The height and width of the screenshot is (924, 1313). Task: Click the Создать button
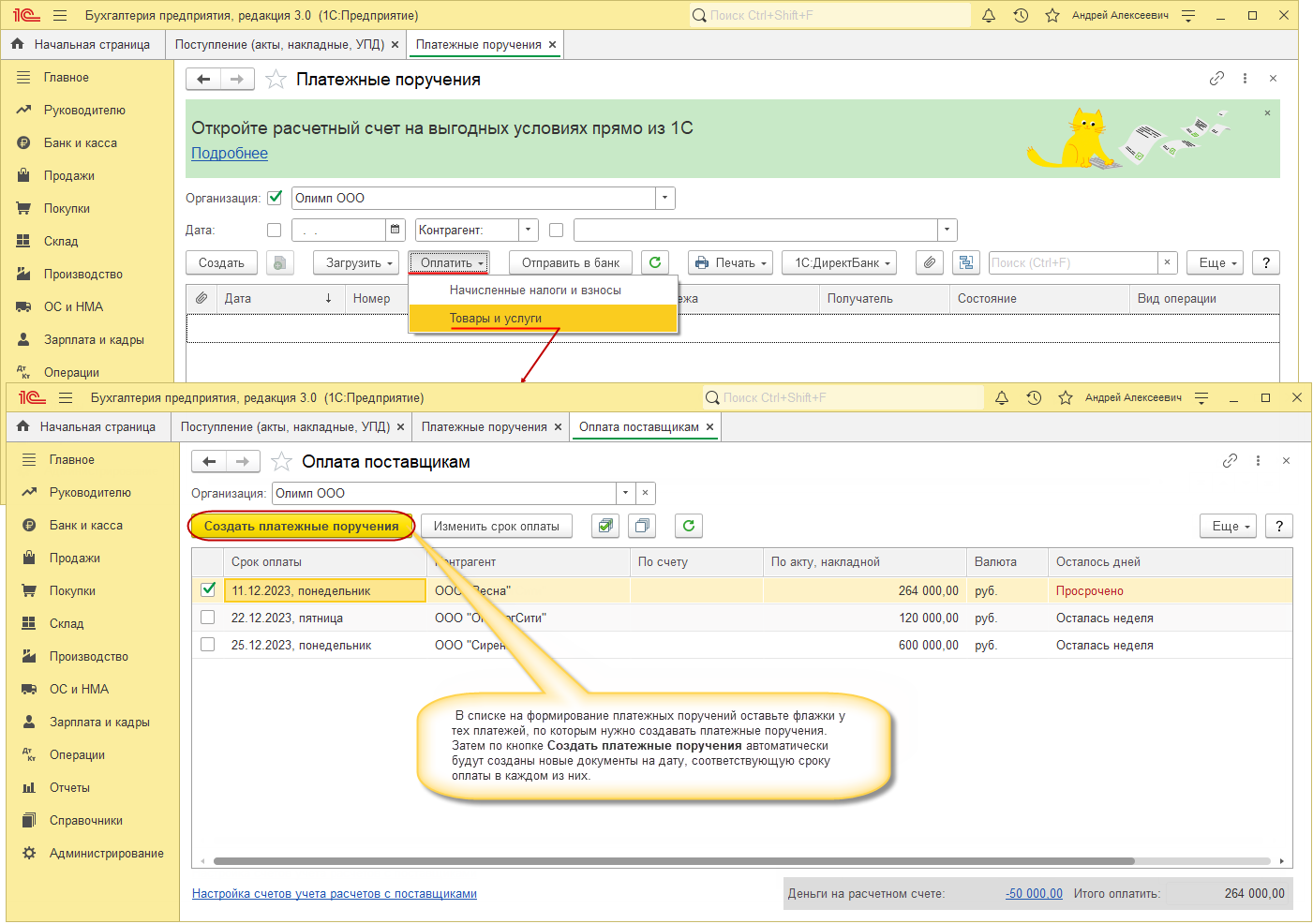coord(221,262)
